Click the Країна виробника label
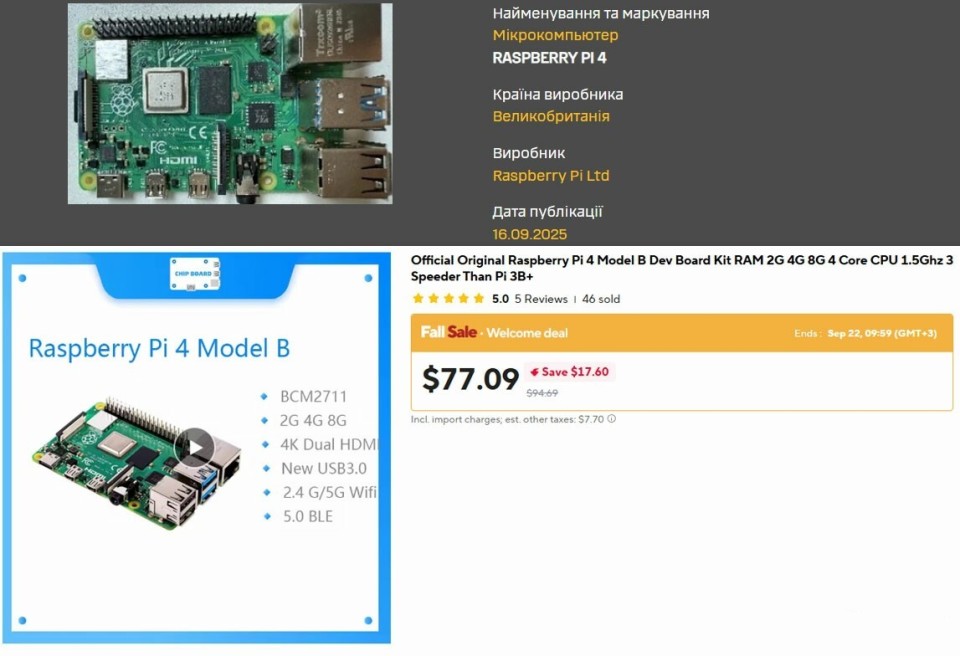This screenshot has height=656, width=960. coord(558,95)
